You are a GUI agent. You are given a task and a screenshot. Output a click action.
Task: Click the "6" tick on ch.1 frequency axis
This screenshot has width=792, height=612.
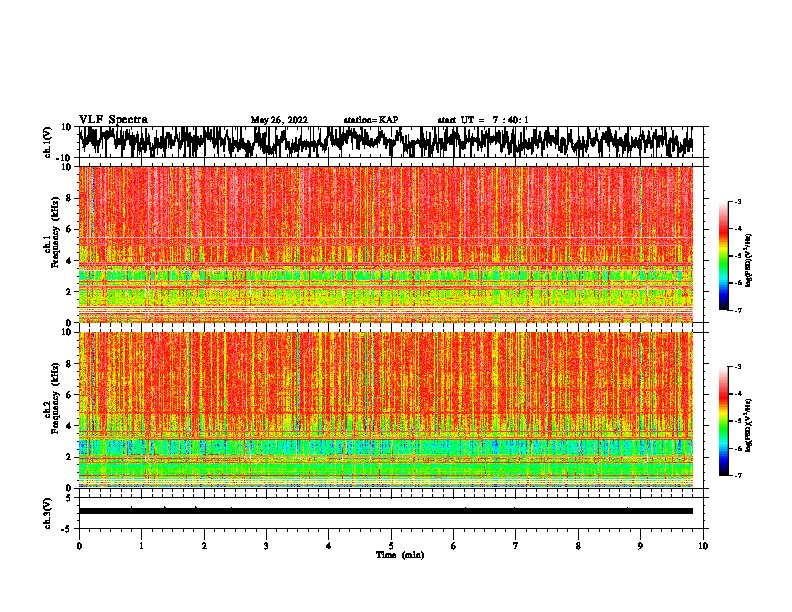[69, 229]
